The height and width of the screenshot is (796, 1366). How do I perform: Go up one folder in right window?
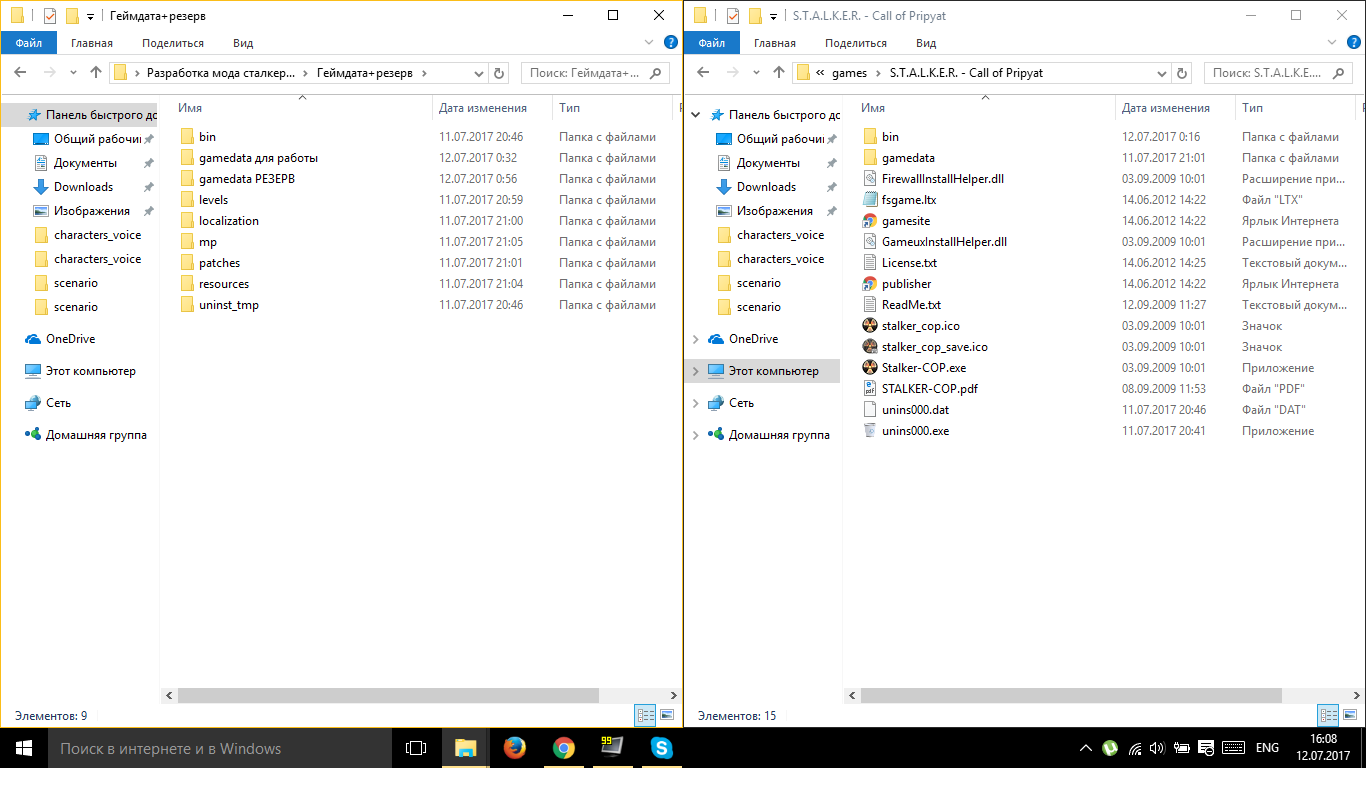click(x=779, y=73)
